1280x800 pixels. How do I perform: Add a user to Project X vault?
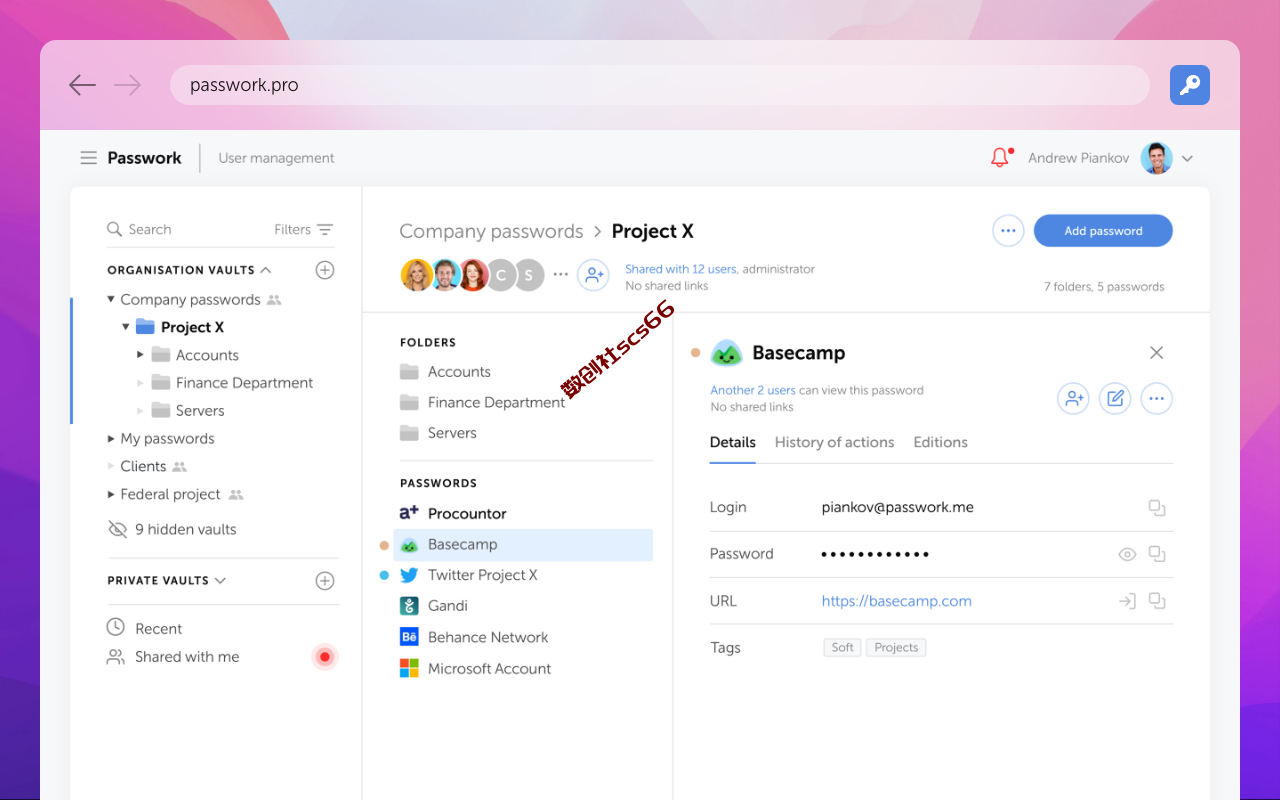(593, 274)
